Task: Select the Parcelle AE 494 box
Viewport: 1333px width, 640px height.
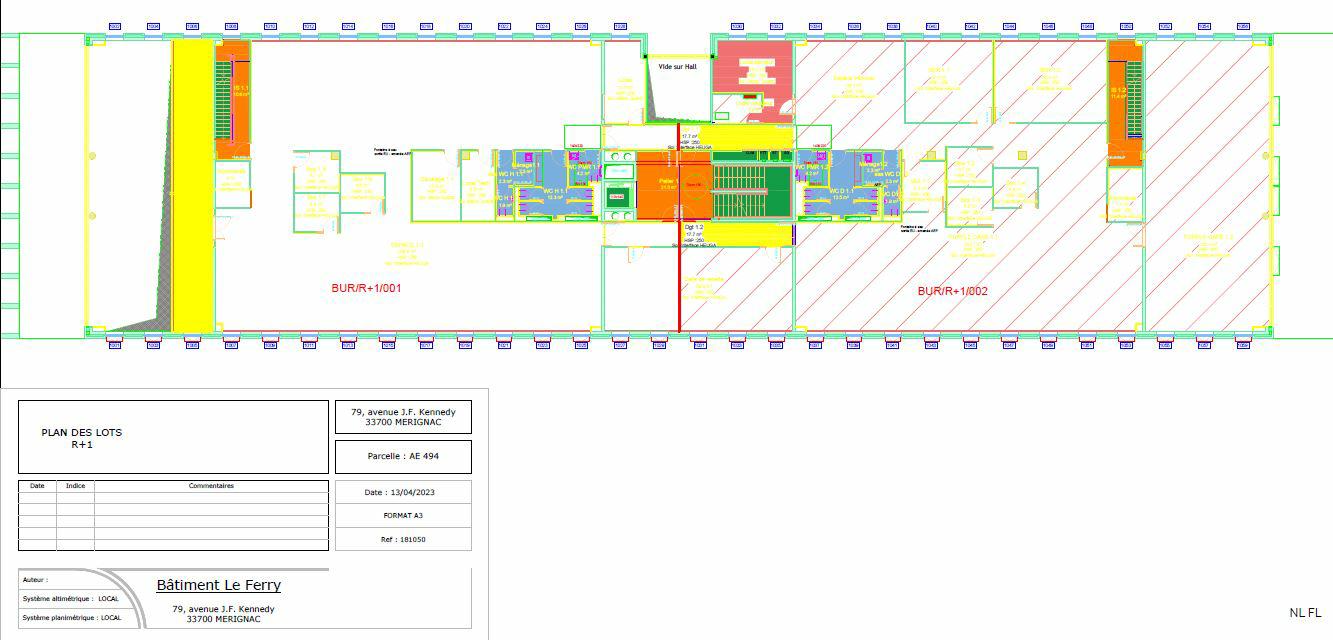Action: (402, 456)
